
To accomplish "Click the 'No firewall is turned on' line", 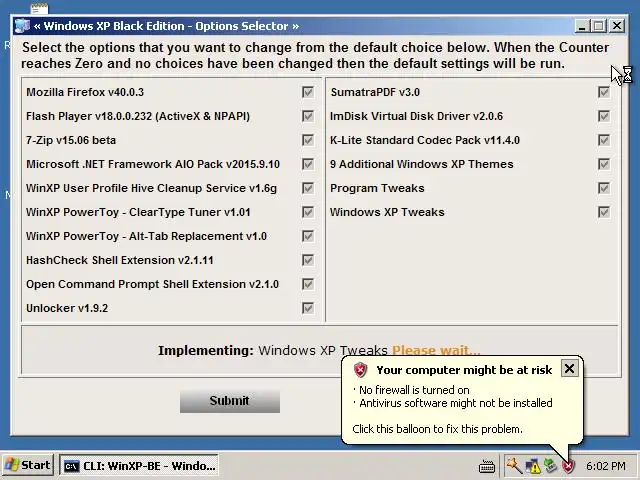I will [414, 390].
